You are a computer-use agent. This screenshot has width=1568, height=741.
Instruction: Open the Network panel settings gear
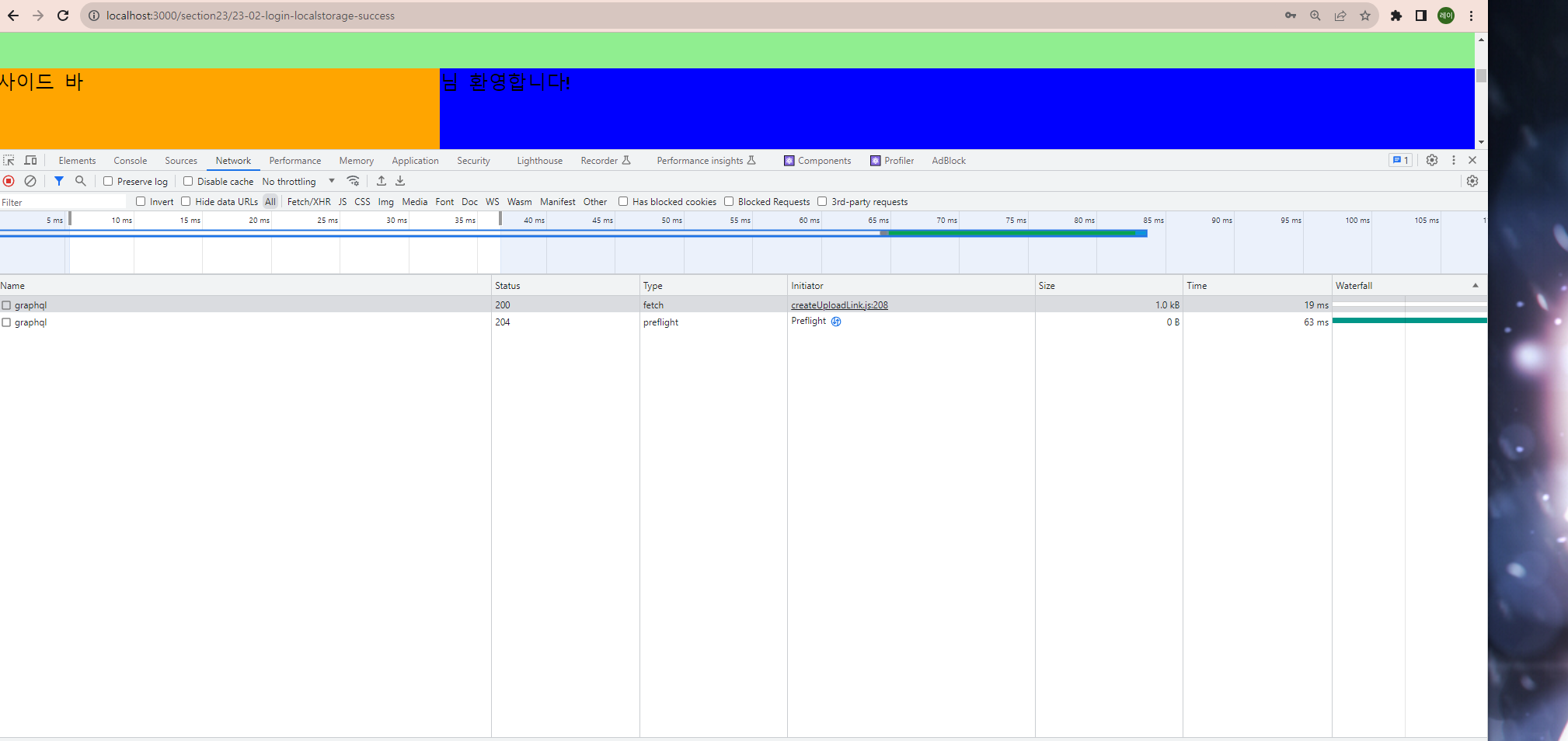point(1472,181)
